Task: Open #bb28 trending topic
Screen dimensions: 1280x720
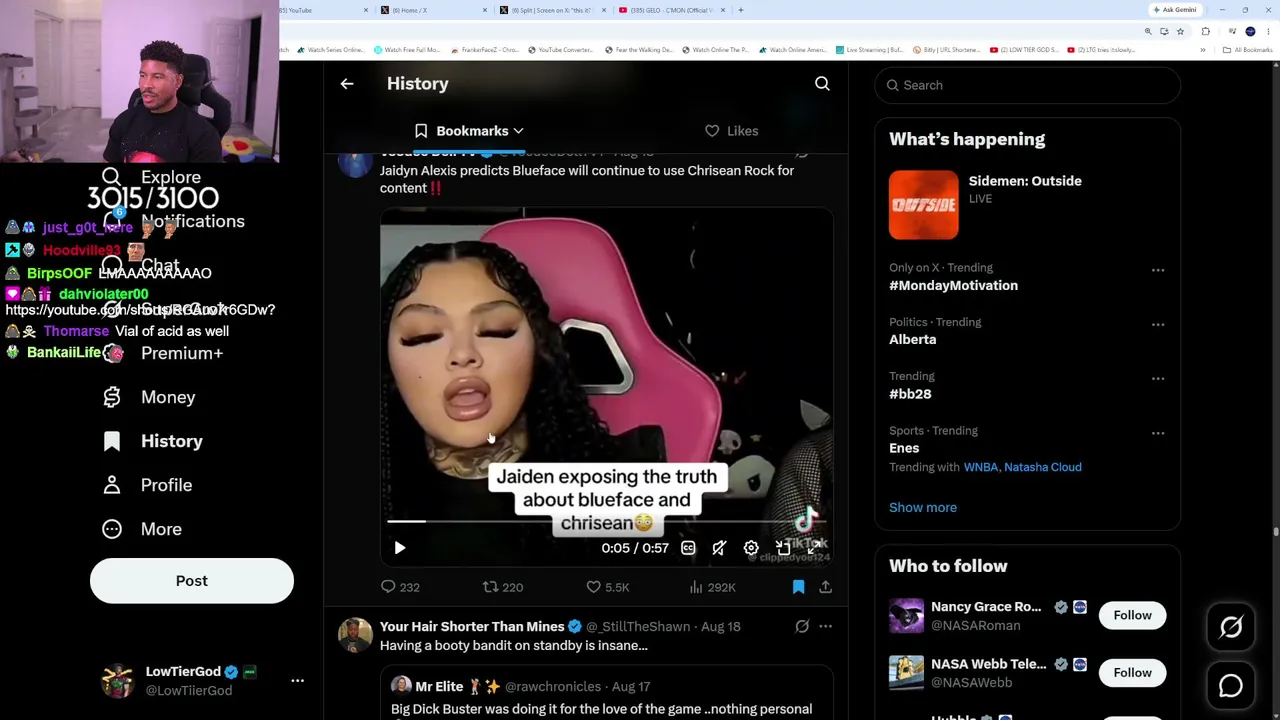Action: 910,394
